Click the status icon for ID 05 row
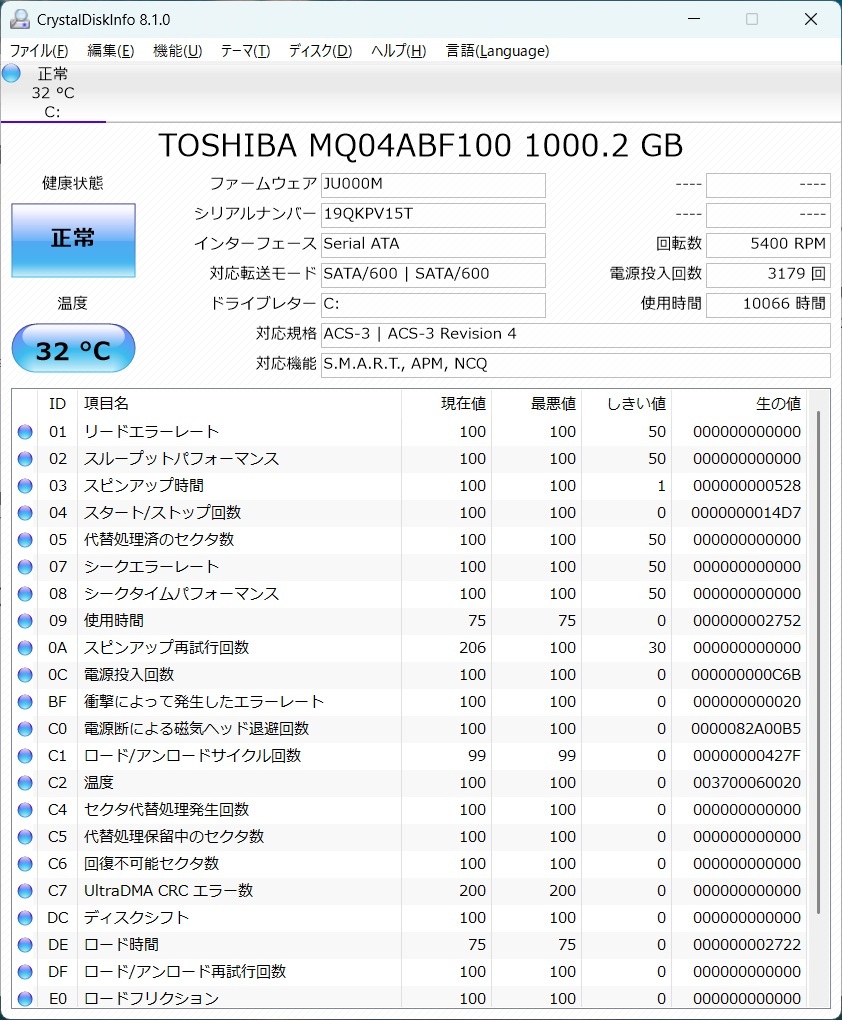Image resolution: width=842 pixels, height=1020 pixels. pos(25,539)
